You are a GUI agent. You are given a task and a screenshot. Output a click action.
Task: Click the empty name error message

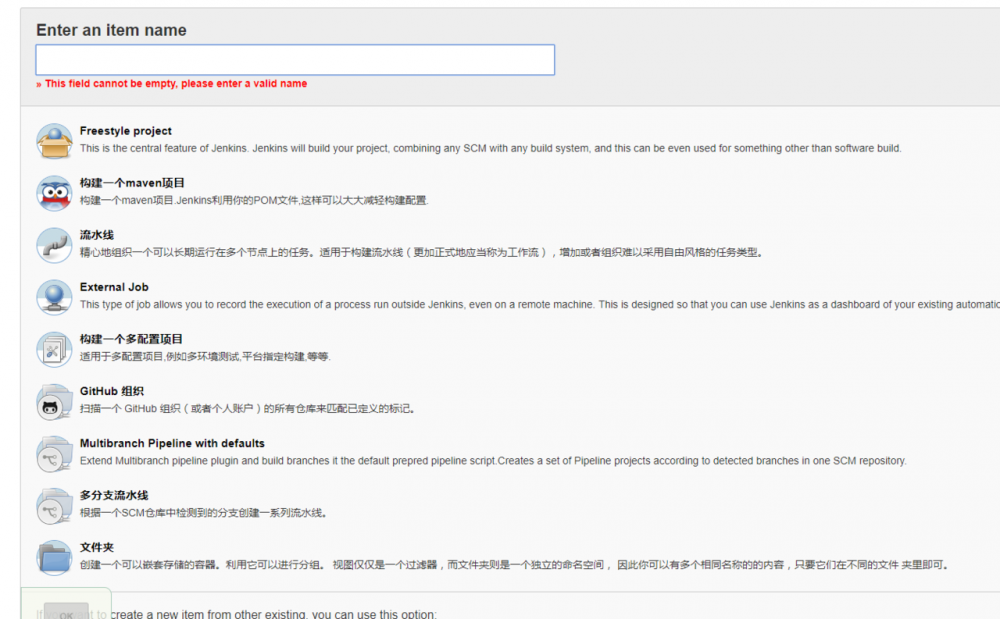pos(172,84)
